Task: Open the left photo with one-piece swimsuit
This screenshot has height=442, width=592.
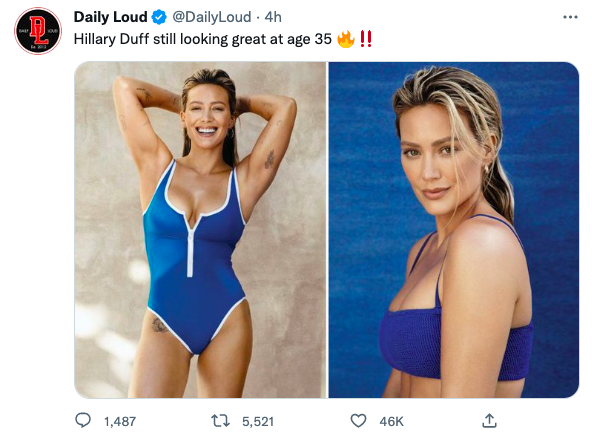Action: pos(200,230)
